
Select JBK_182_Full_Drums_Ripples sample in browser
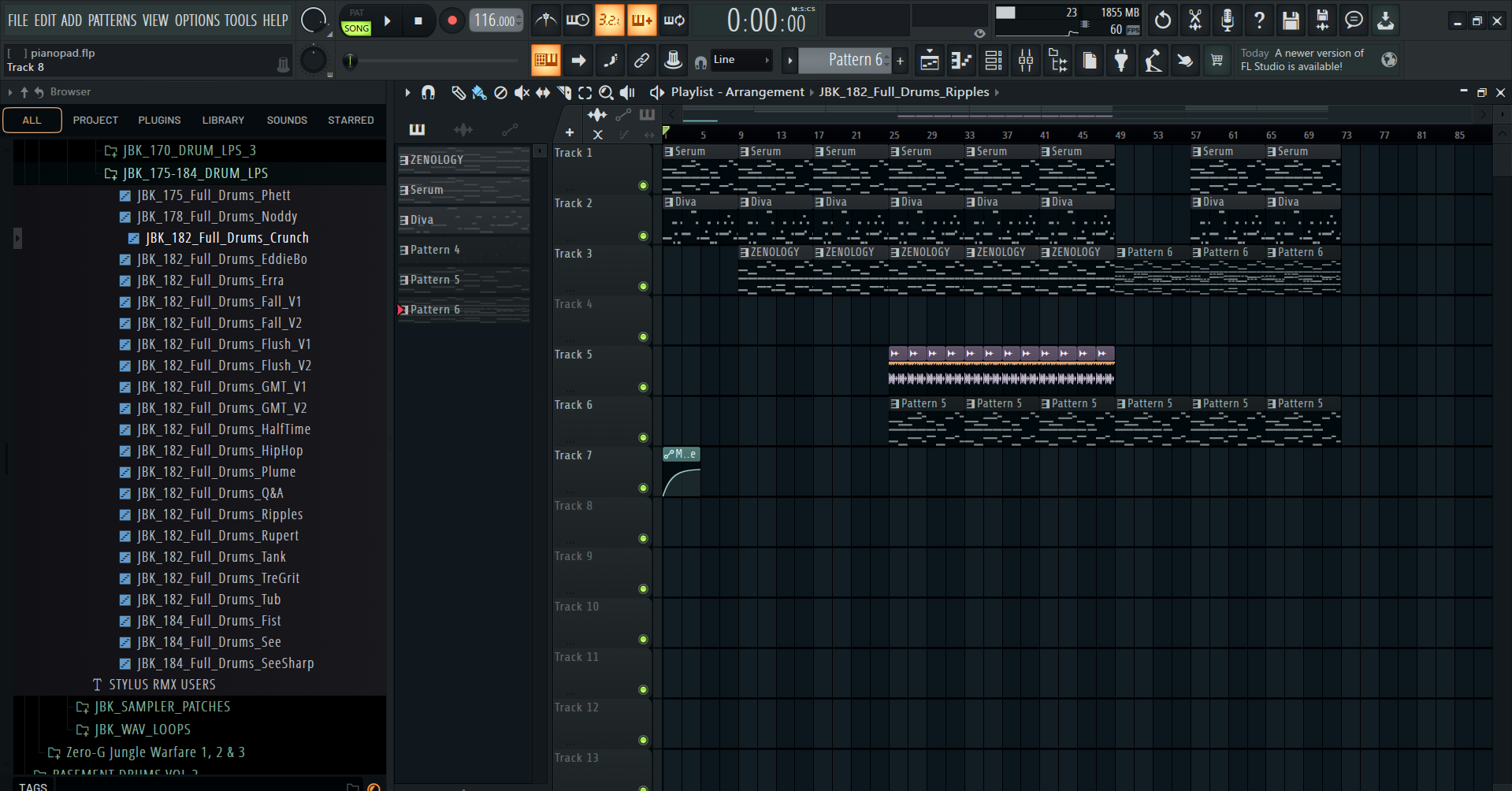tap(219, 514)
